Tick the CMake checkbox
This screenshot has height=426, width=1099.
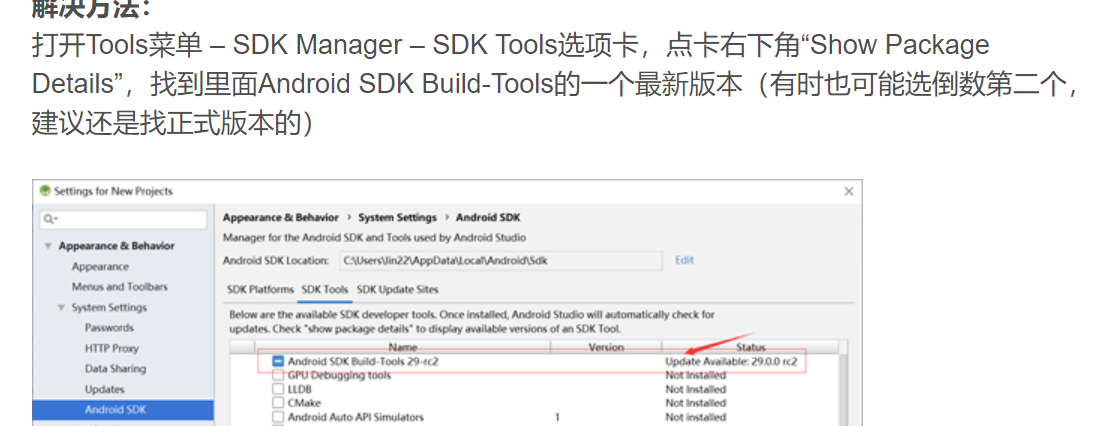tap(278, 403)
